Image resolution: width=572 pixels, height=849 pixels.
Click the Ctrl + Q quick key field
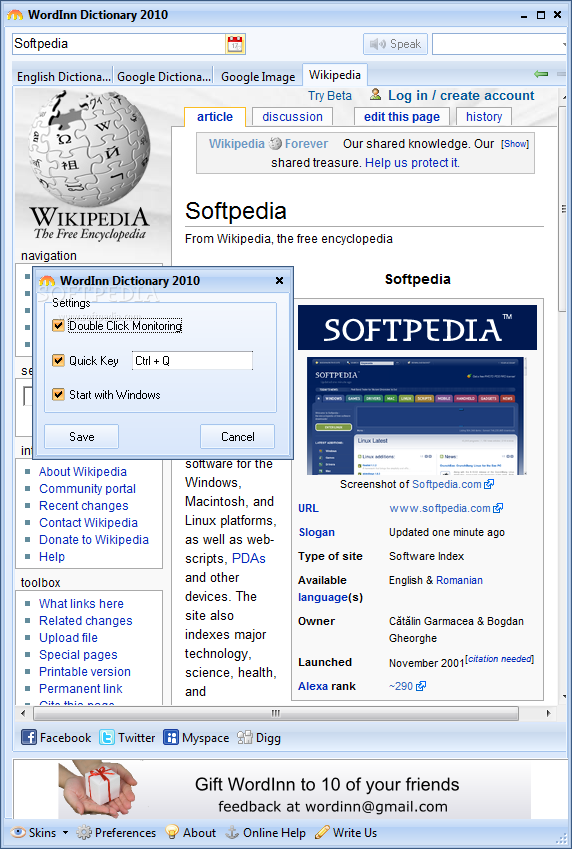[192, 361]
